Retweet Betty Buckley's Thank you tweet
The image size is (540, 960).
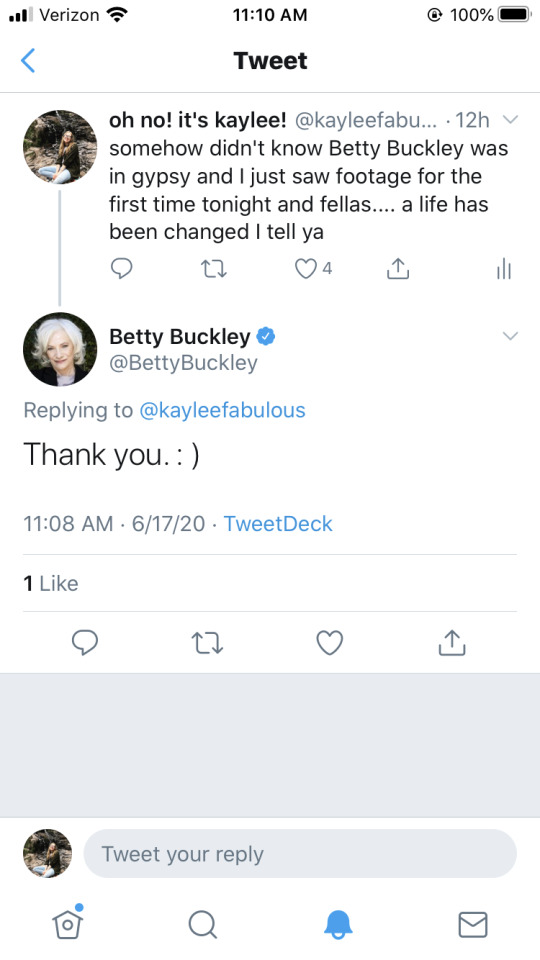click(x=207, y=643)
